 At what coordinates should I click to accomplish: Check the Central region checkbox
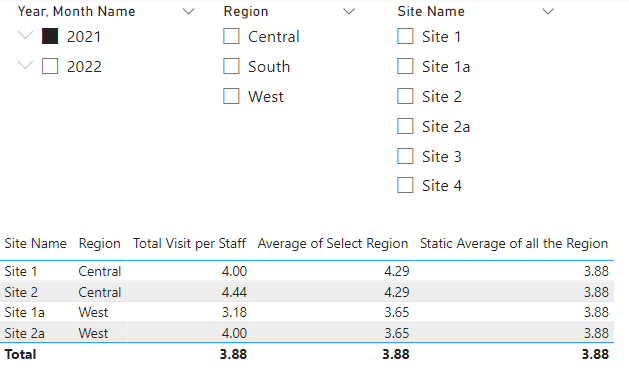231,36
